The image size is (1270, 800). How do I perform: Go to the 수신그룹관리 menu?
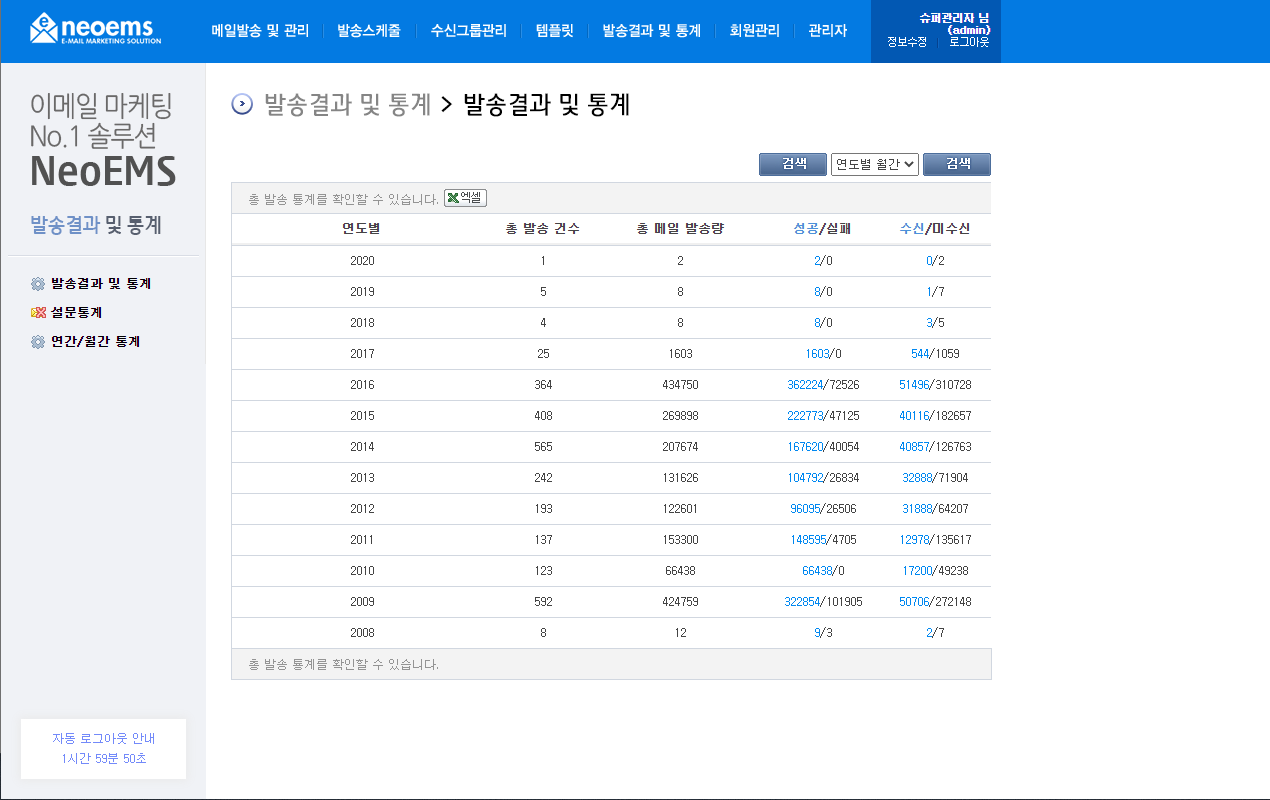pyautogui.click(x=469, y=31)
